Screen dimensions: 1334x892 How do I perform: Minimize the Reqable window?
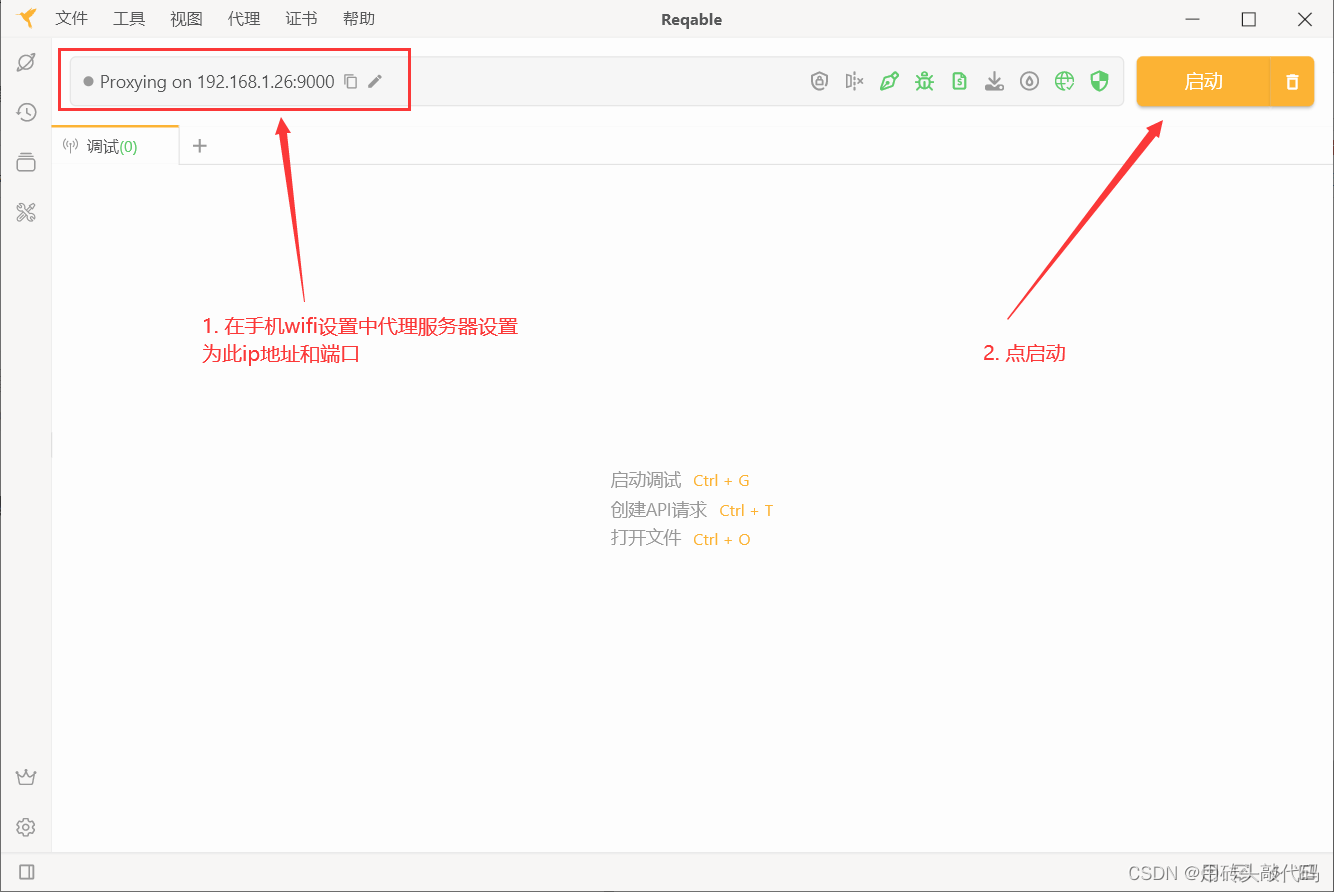[1192, 19]
